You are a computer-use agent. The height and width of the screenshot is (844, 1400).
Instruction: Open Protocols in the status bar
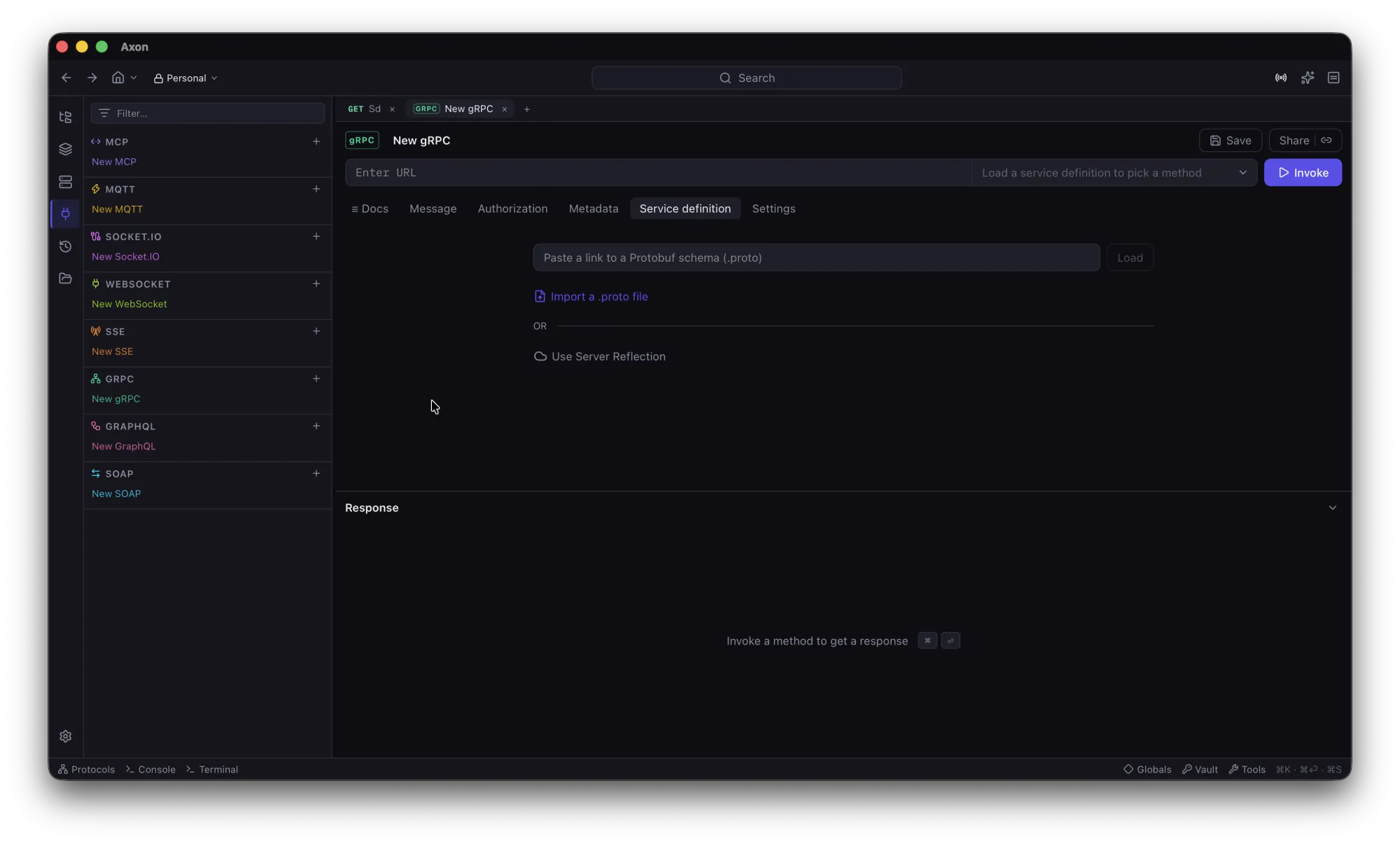click(x=86, y=769)
